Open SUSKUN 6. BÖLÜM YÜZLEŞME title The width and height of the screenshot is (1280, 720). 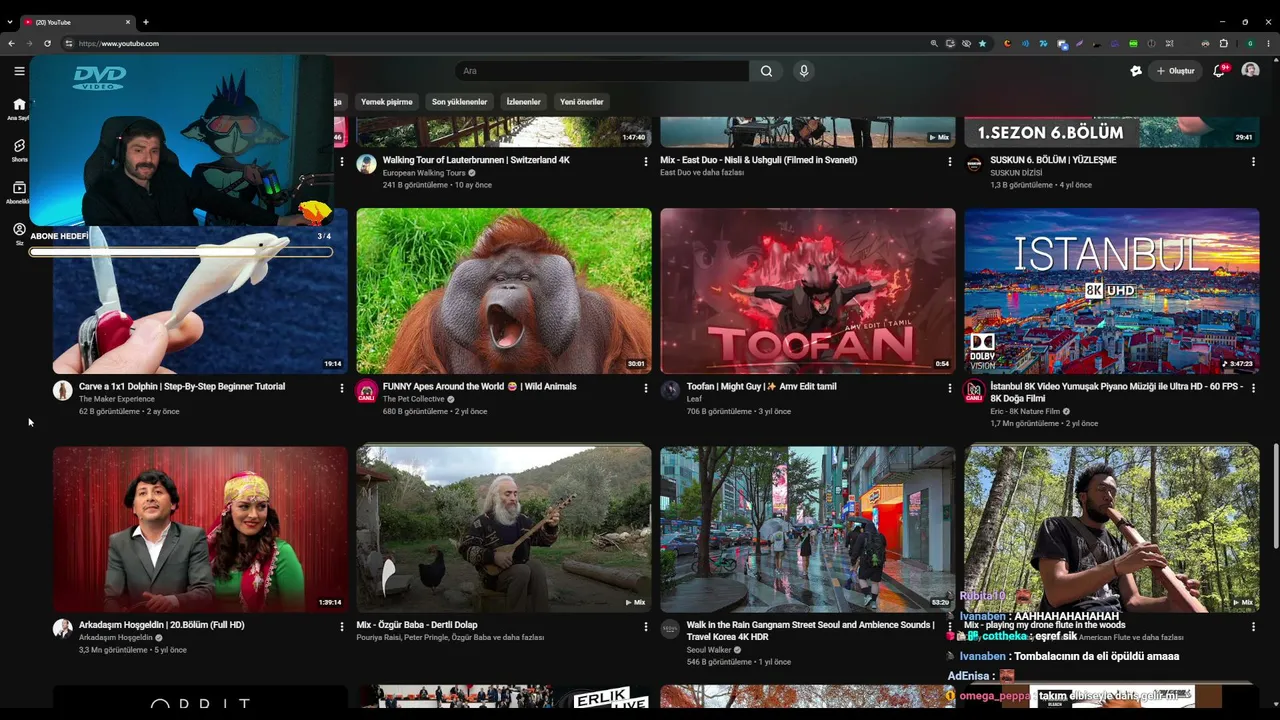(1053, 160)
